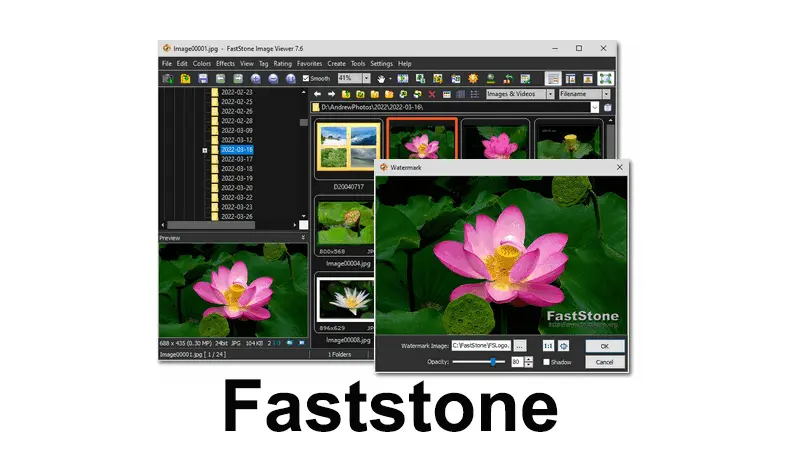
Task: Increase opacity with the up stepper arrow
Action: pyautogui.click(x=529, y=359)
